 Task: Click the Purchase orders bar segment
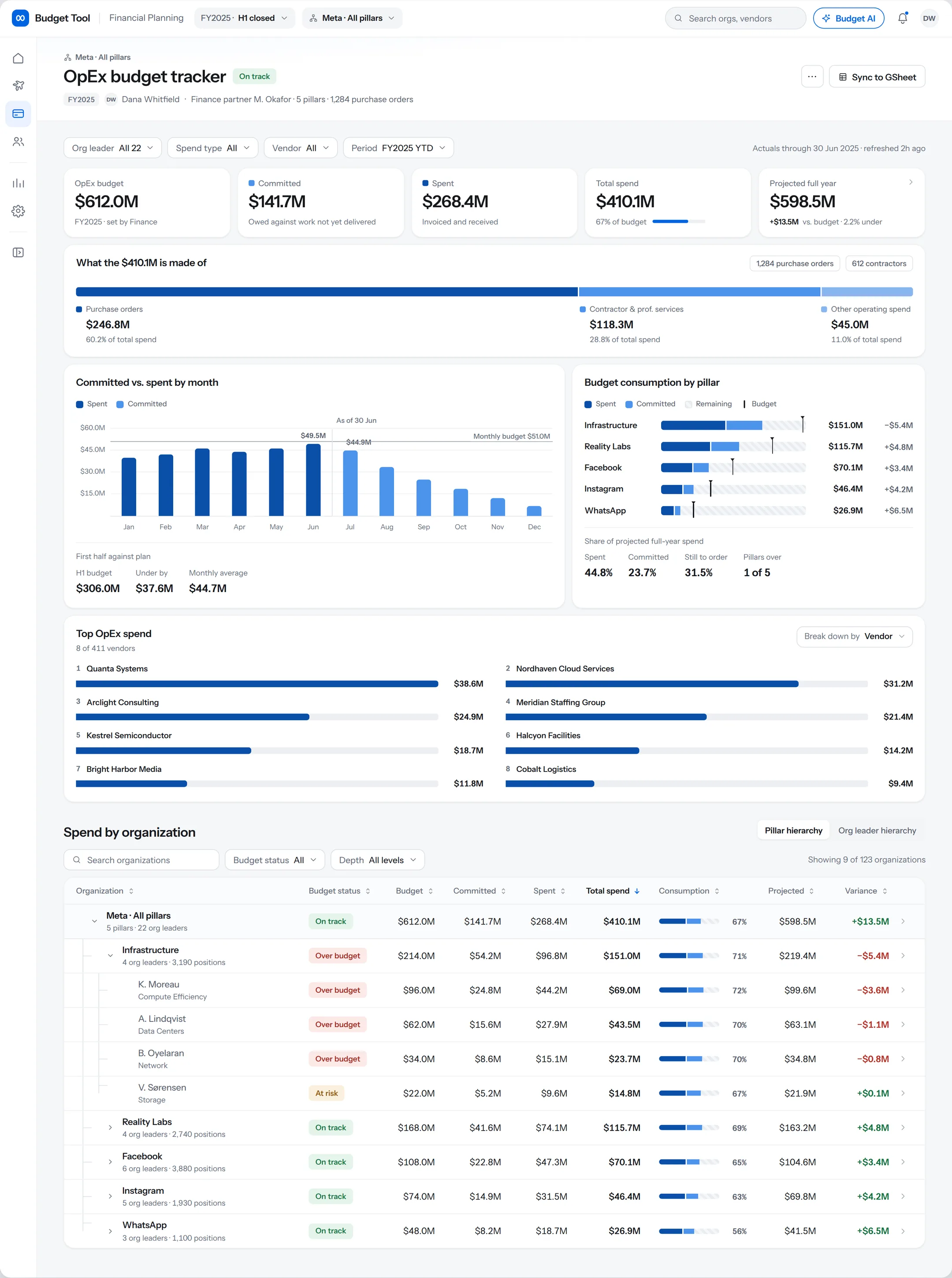[x=327, y=292]
